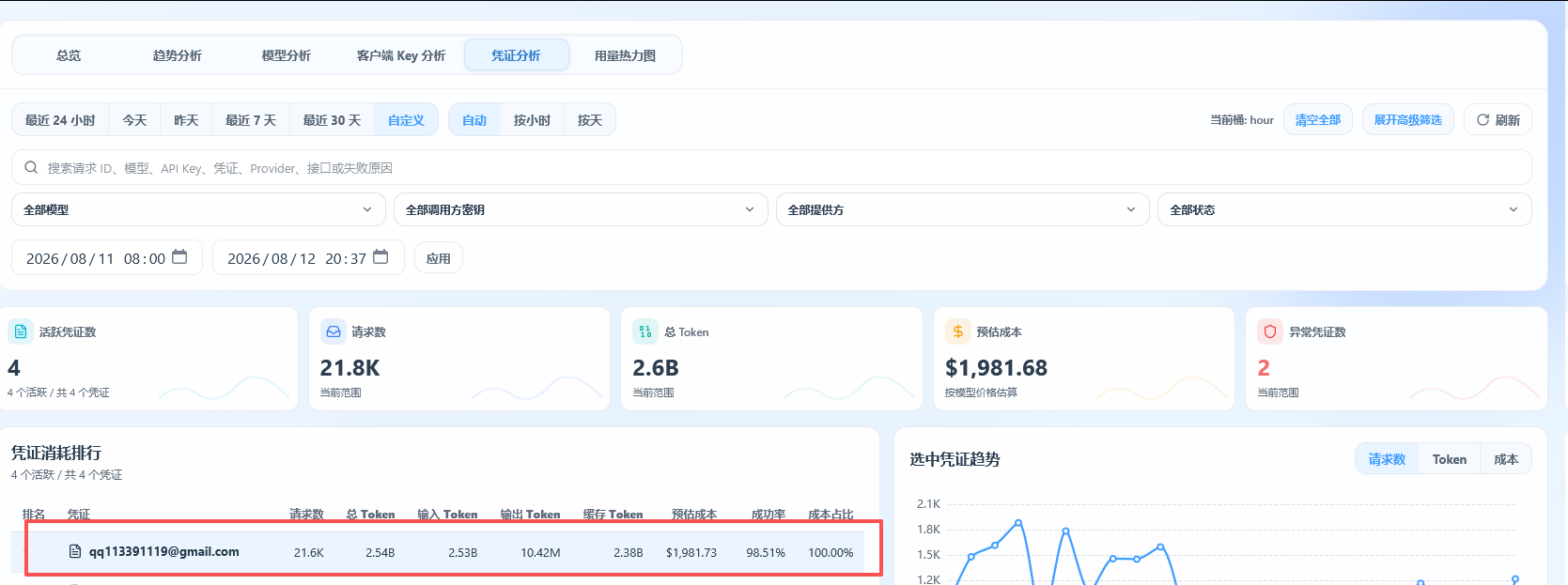The image size is (1568, 585).
Task: Click the 21.8K request count value
Action: (x=350, y=368)
